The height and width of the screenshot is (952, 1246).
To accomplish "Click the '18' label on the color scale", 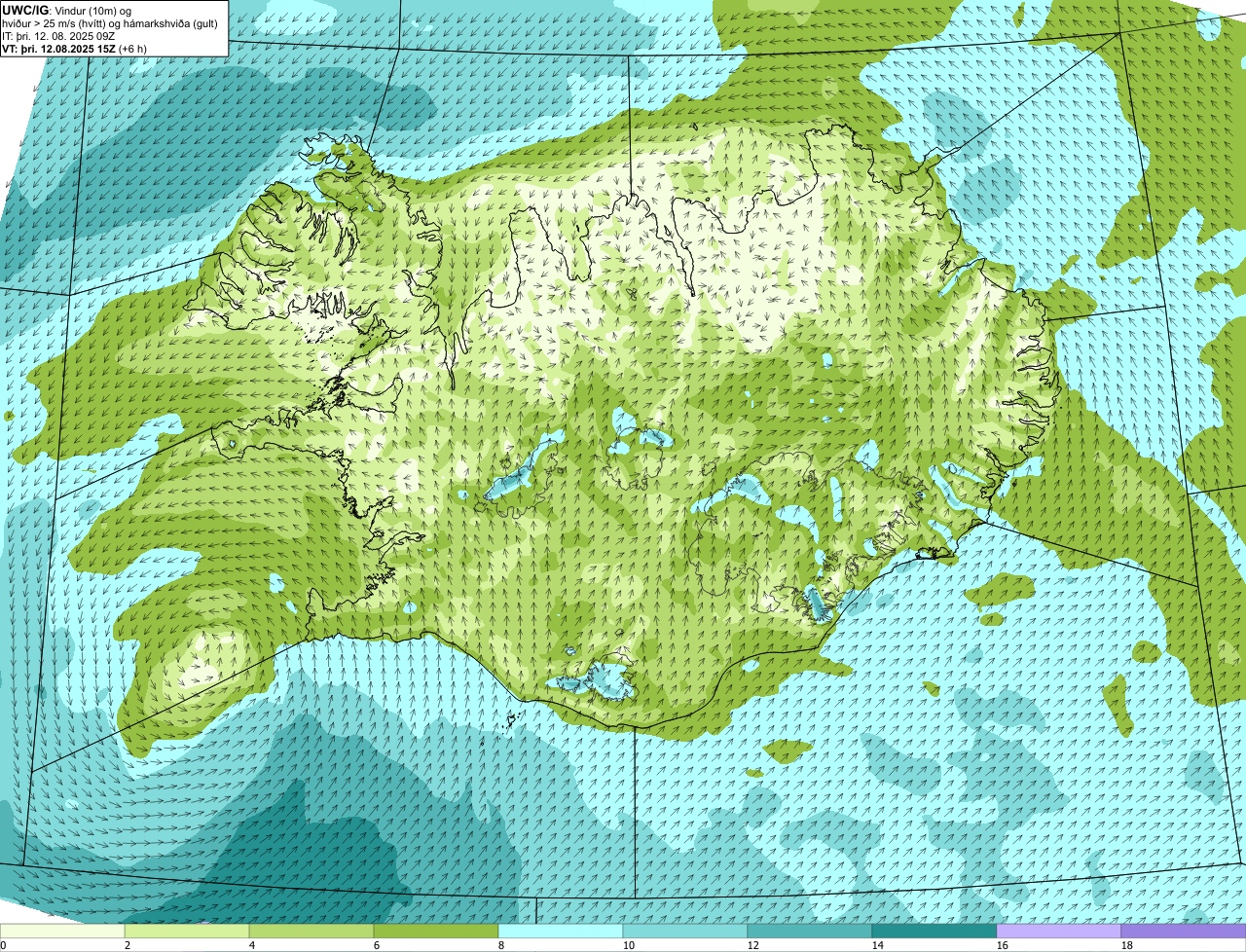I will pos(1127,945).
